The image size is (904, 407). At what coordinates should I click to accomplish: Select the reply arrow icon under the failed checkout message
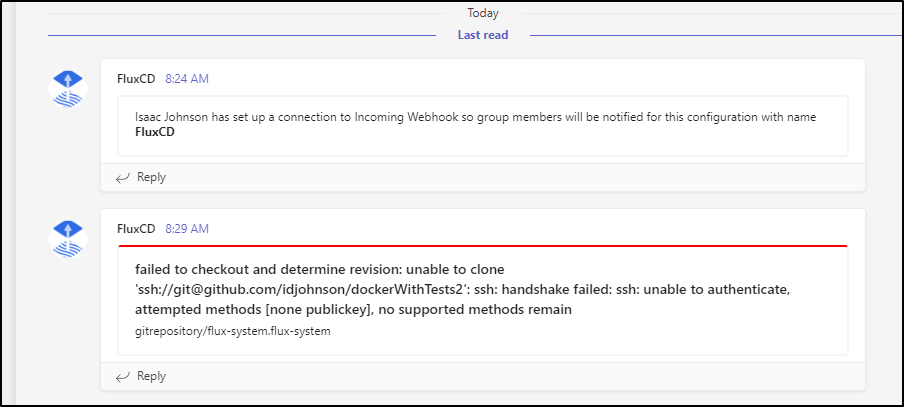pyautogui.click(x=122, y=377)
